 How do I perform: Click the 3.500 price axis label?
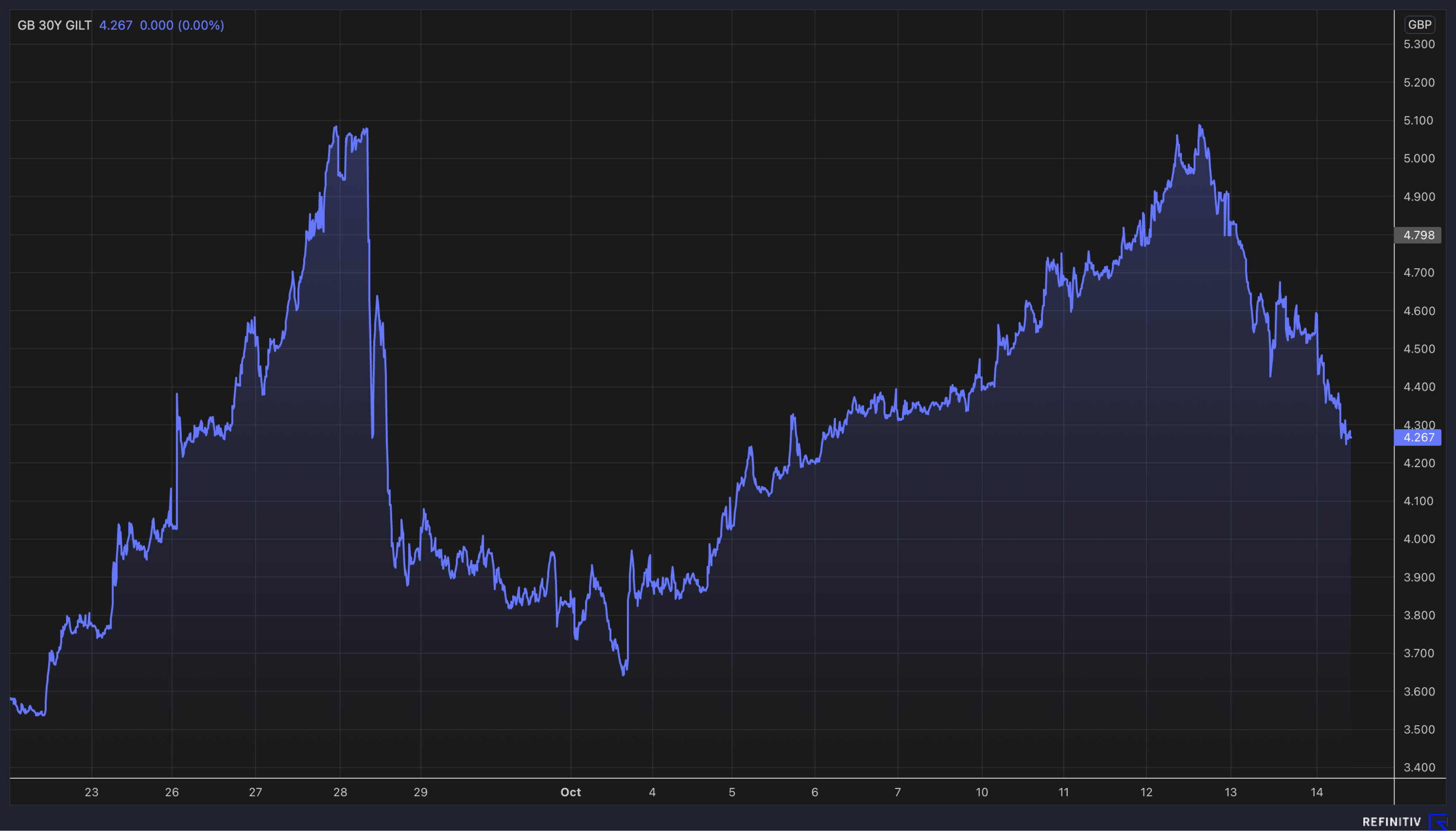(1419, 729)
